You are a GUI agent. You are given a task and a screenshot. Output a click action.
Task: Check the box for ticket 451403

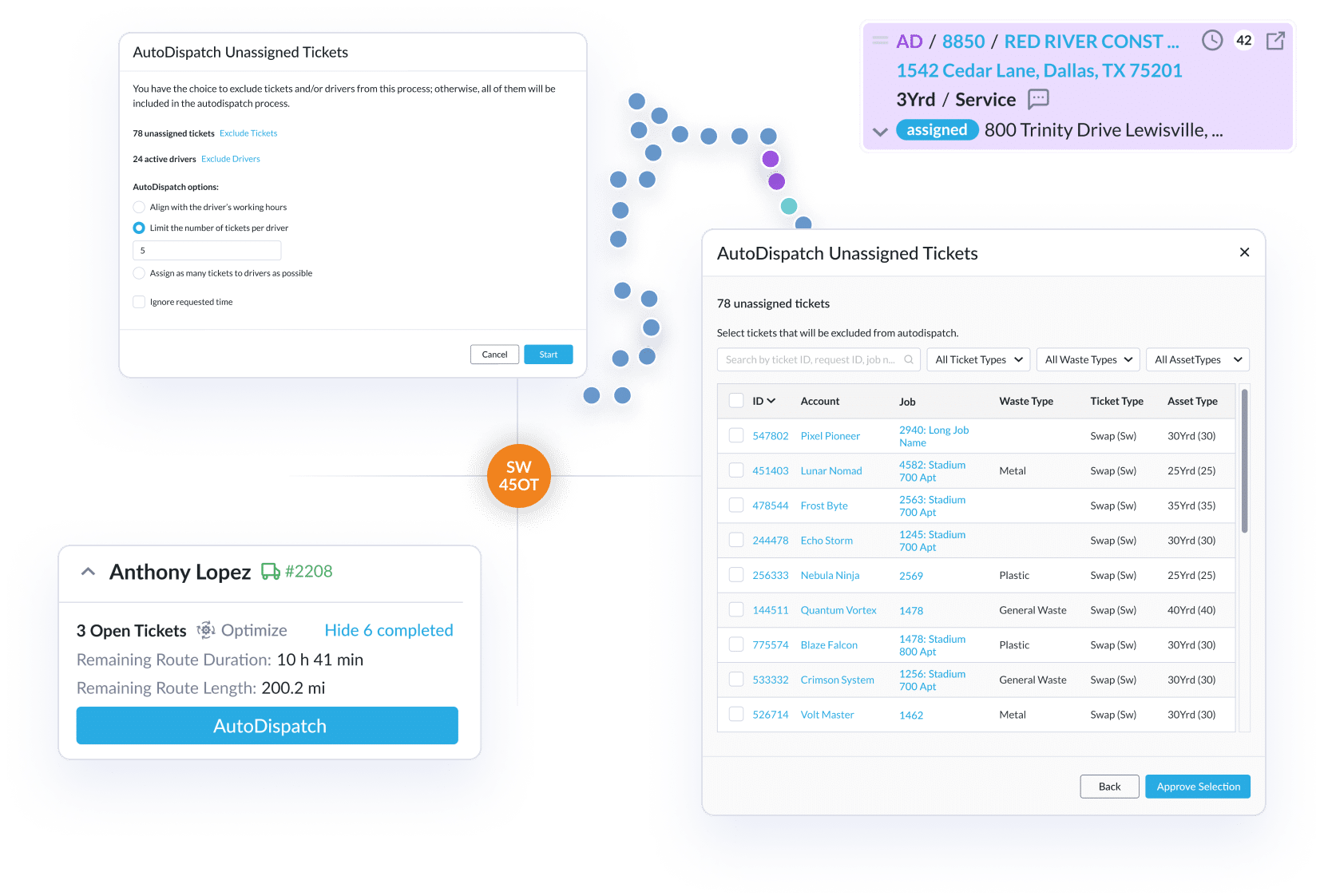click(x=736, y=470)
